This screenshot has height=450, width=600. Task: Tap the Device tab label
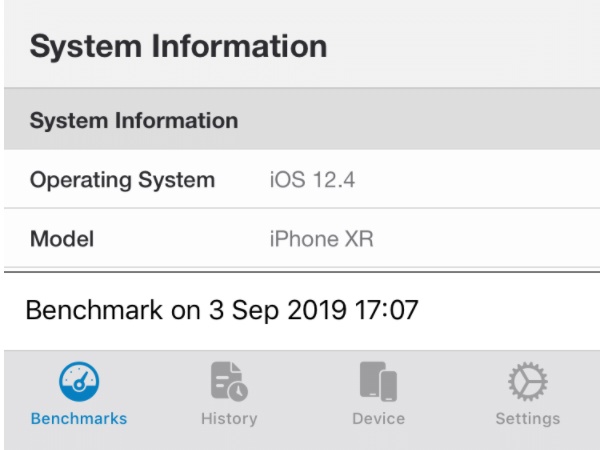point(378,418)
